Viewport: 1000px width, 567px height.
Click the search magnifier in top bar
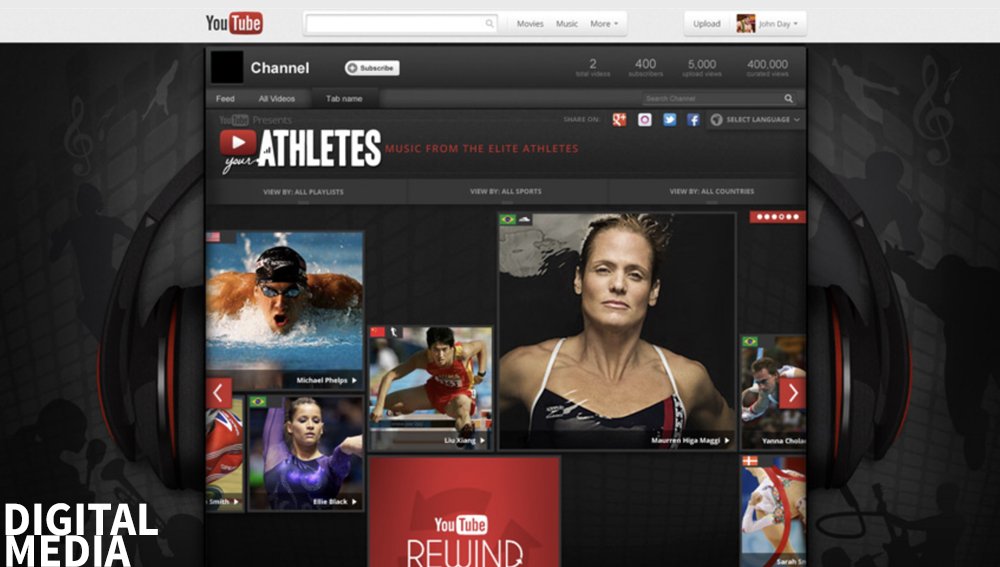490,24
